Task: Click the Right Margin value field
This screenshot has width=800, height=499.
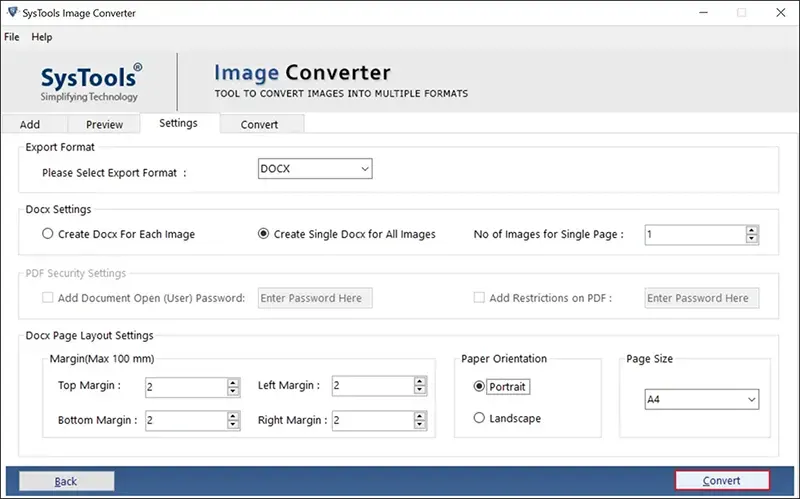Action: click(x=372, y=421)
